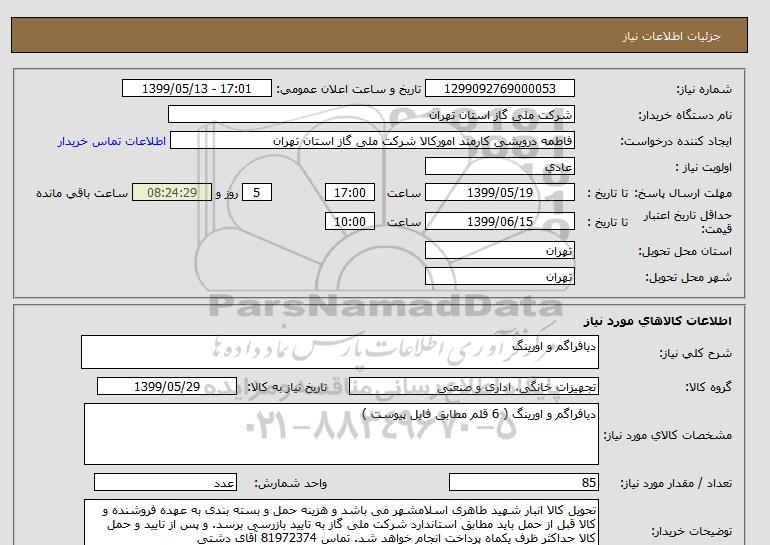This screenshot has width=770, height=545.
Task: Select the quantity field showing 85
Action: (x=524, y=483)
